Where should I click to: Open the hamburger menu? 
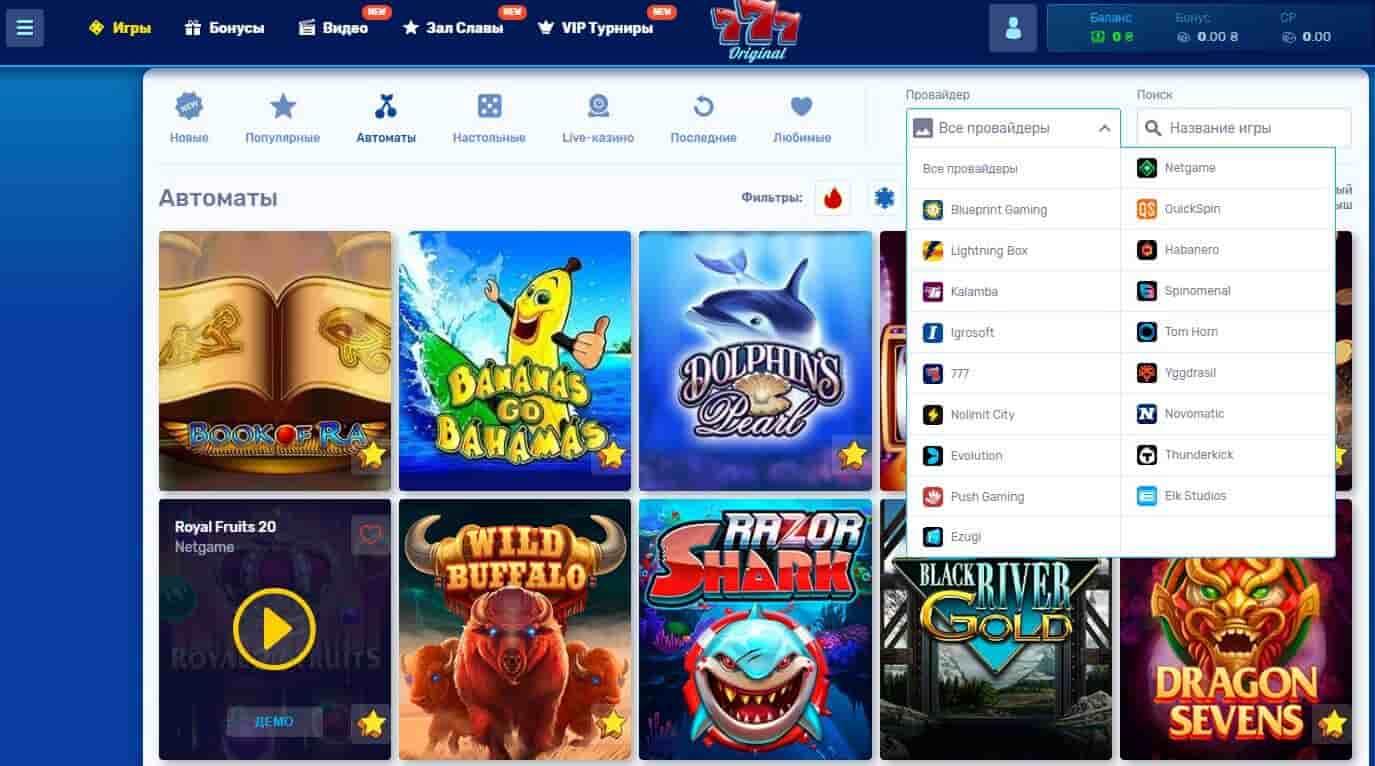tap(25, 28)
